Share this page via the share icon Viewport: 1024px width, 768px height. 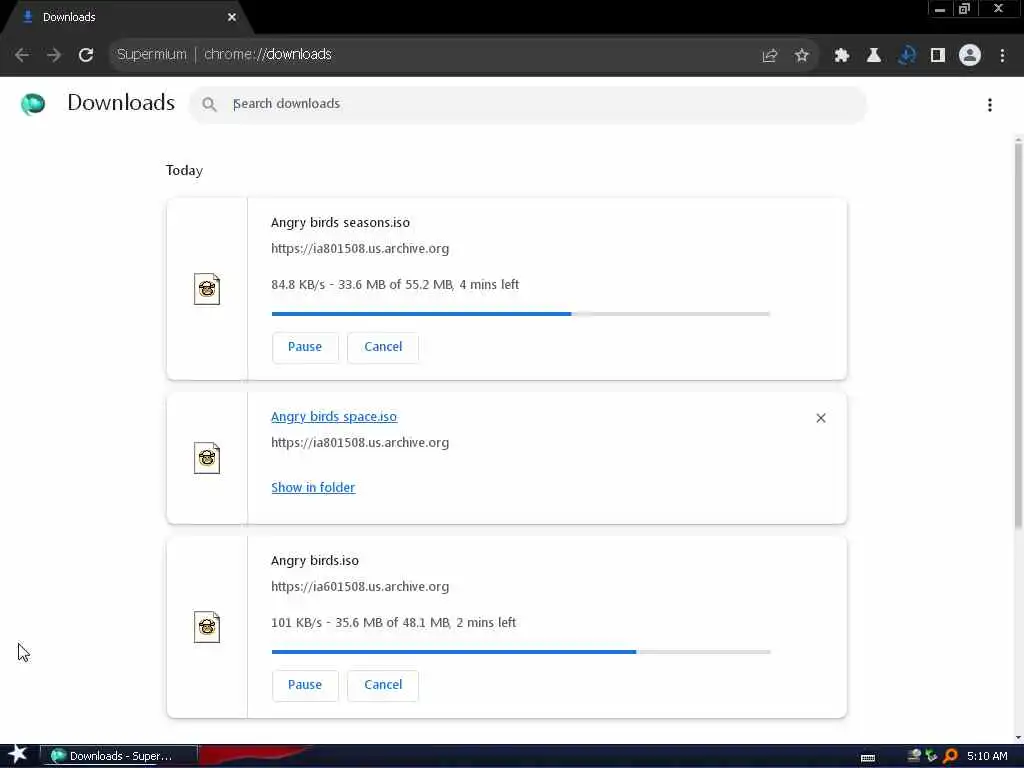770,56
